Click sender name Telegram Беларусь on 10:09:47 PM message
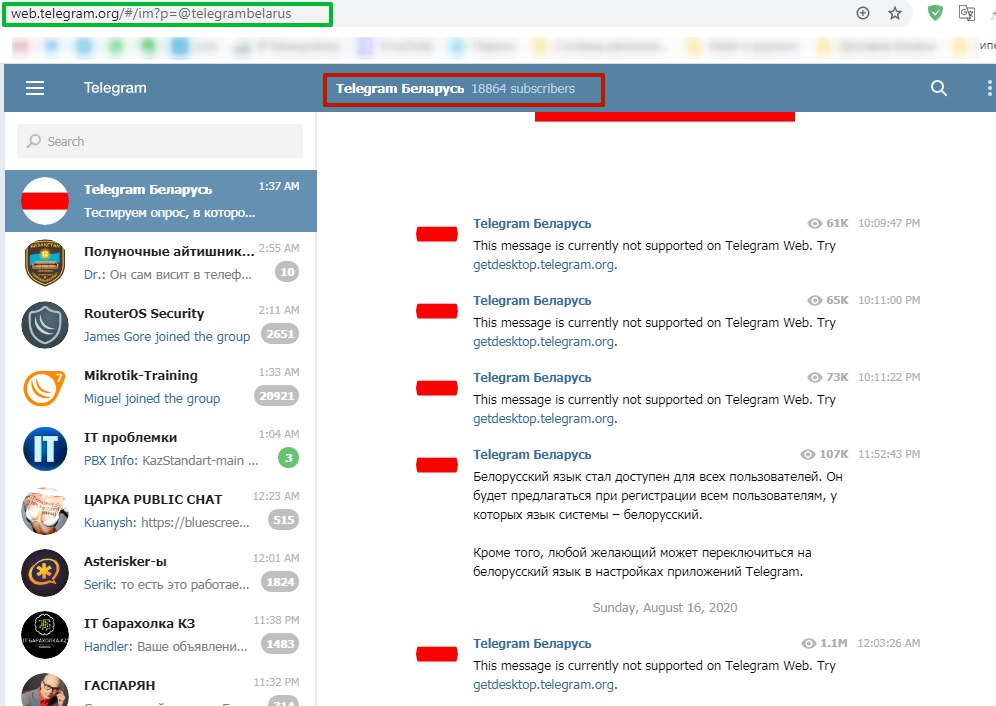Screen dimensions: 996x706 (532, 224)
